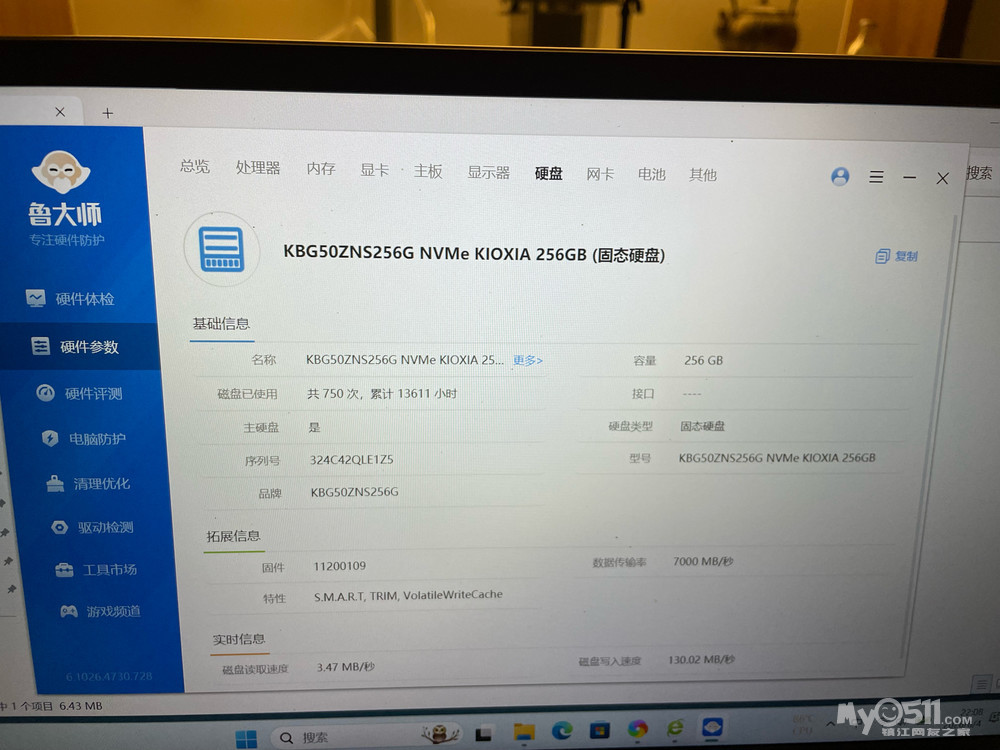
Task: Close the background window tab
Action: 60,112
